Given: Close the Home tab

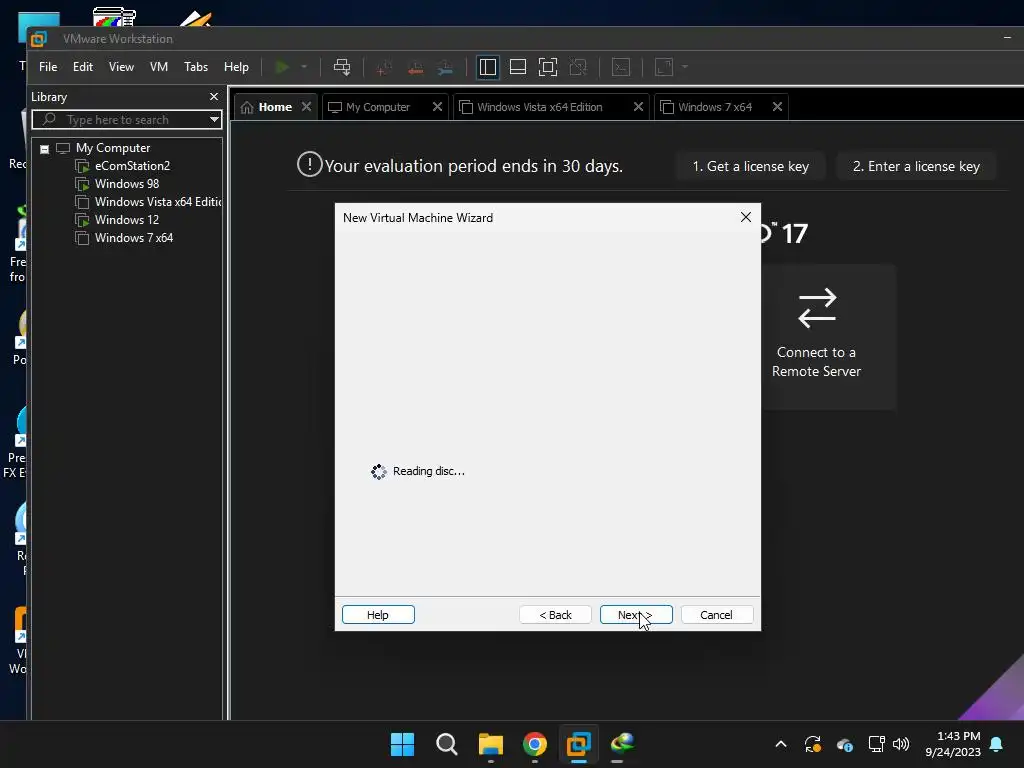Looking at the screenshot, I should click(x=306, y=106).
